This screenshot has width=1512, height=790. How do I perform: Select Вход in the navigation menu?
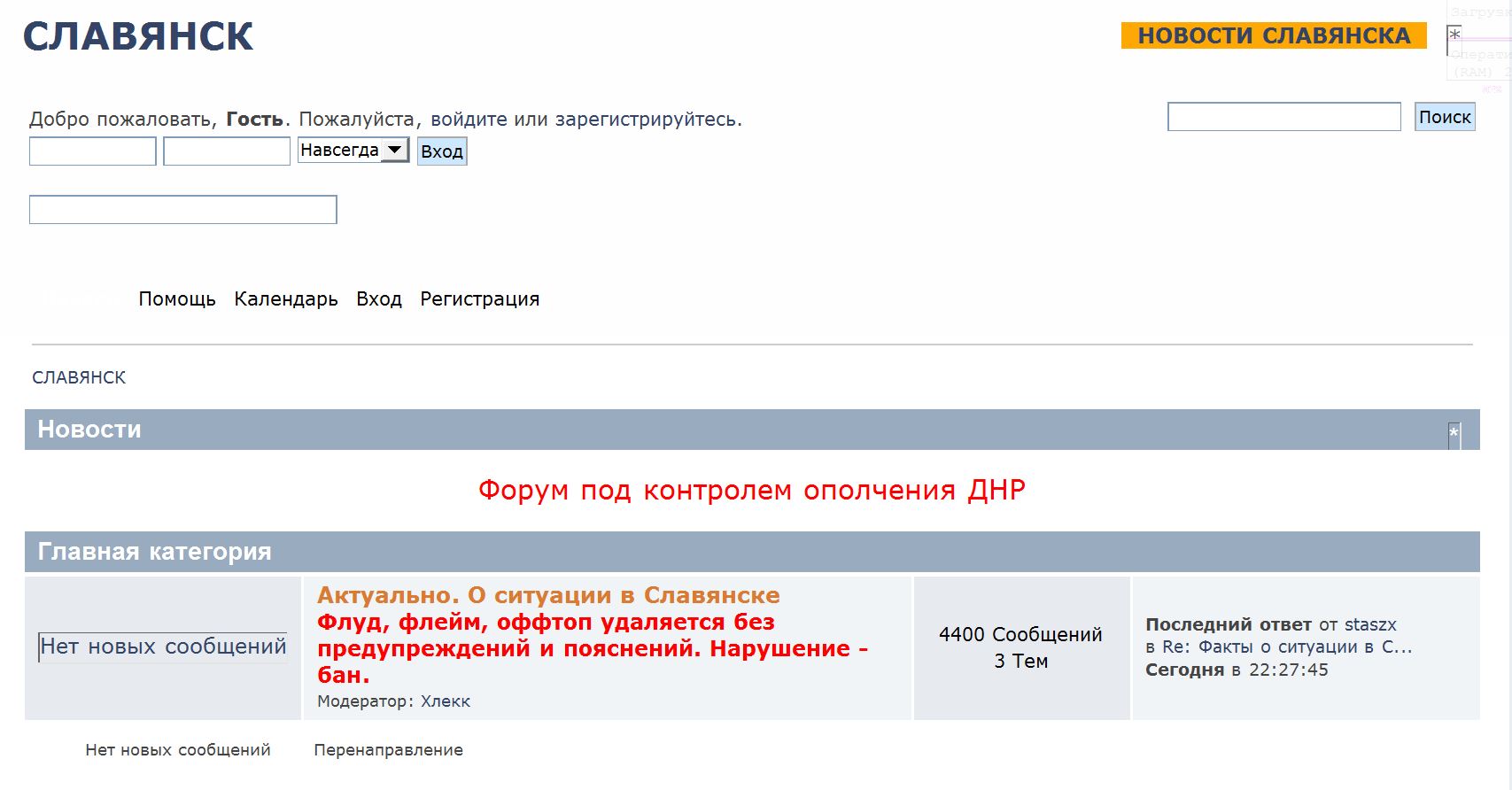[379, 299]
